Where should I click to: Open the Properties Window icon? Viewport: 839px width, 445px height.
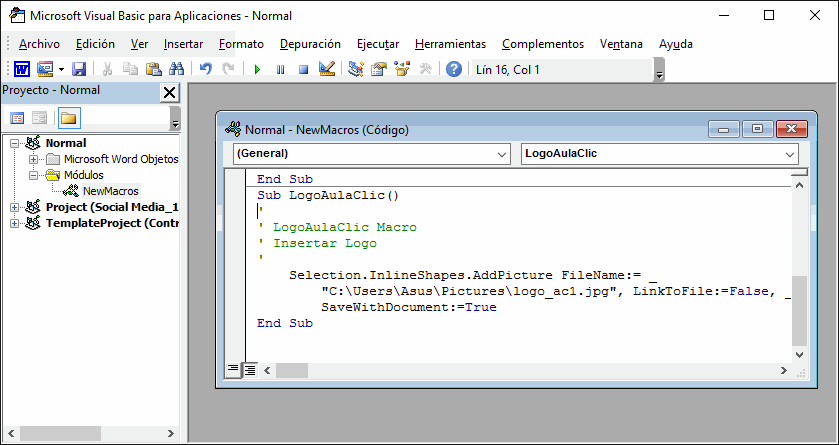click(x=378, y=69)
